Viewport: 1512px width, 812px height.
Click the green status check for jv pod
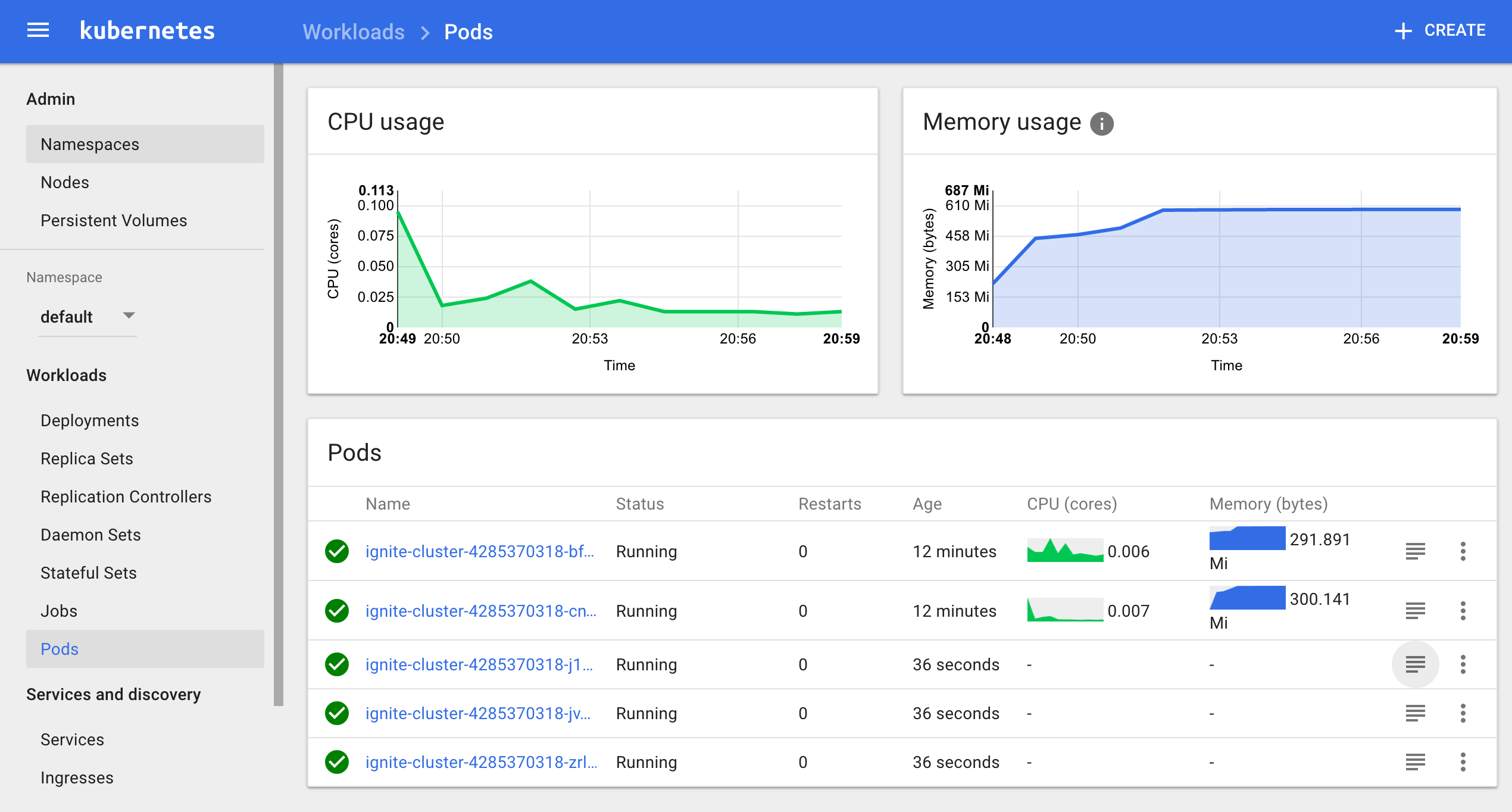(x=337, y=713)
